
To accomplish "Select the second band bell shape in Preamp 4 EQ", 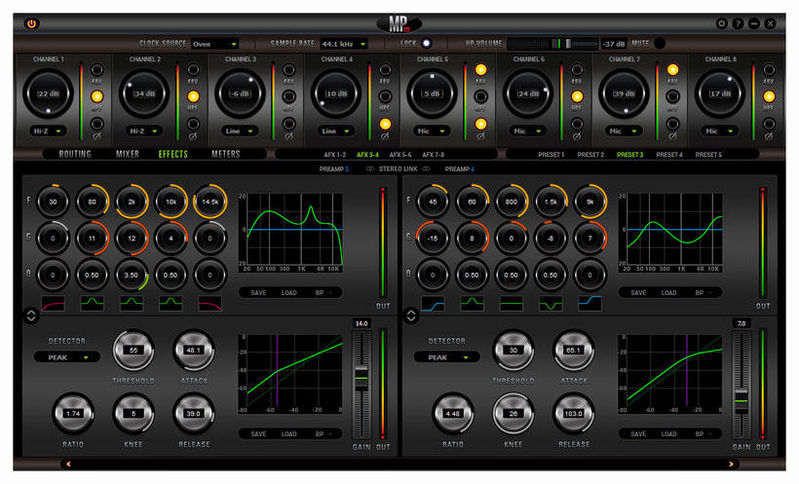I will point(472,304).
